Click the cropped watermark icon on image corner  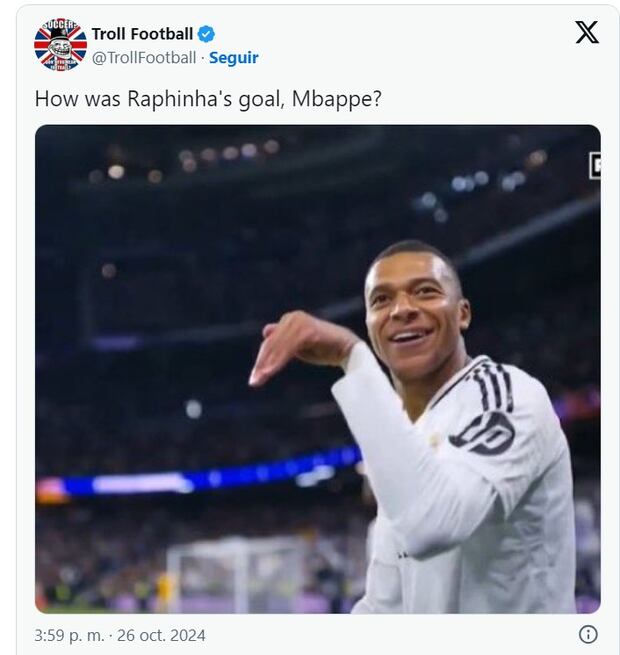594,165
